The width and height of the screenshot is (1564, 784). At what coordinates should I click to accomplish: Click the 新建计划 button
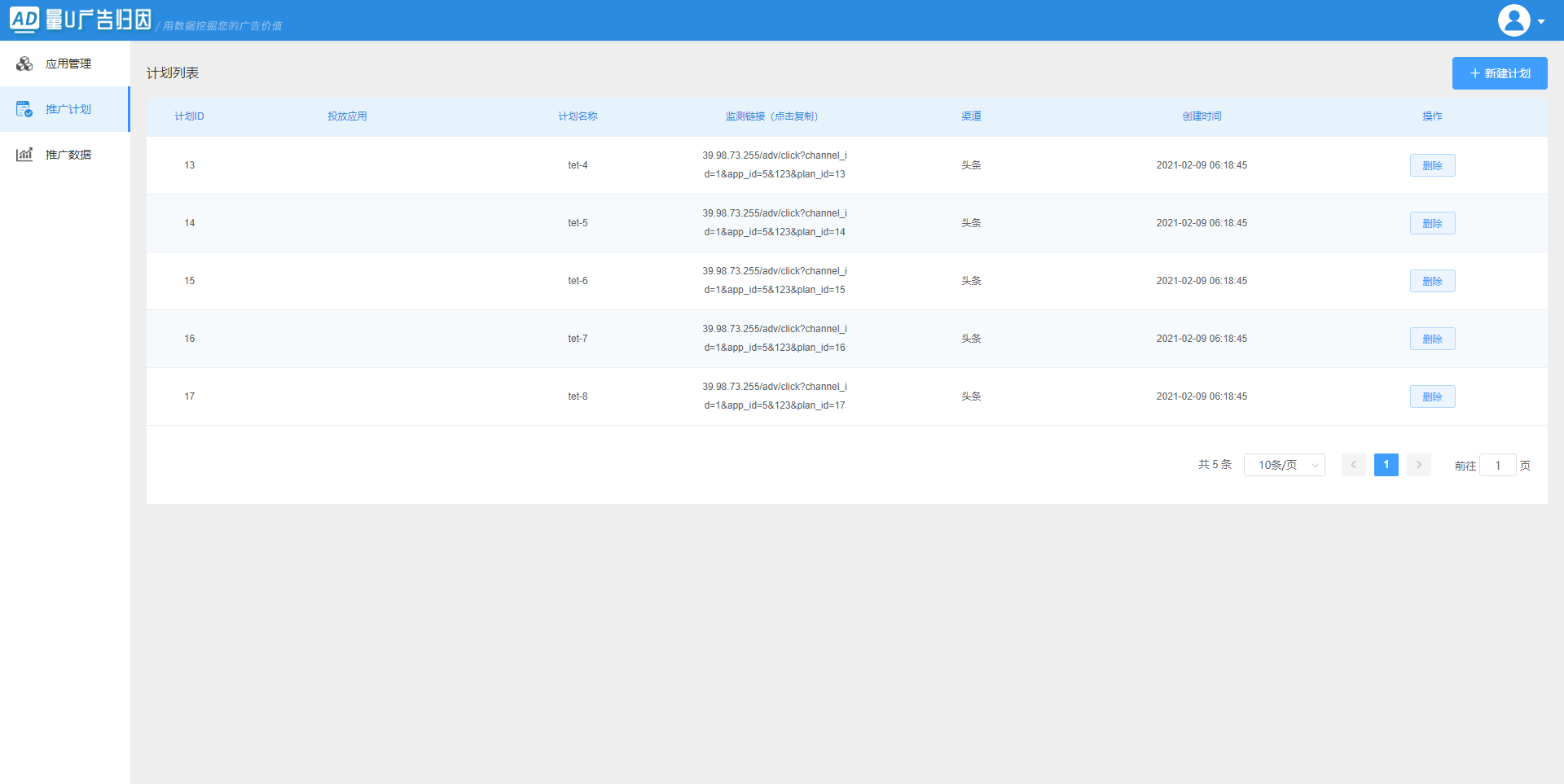[1499, 73]
